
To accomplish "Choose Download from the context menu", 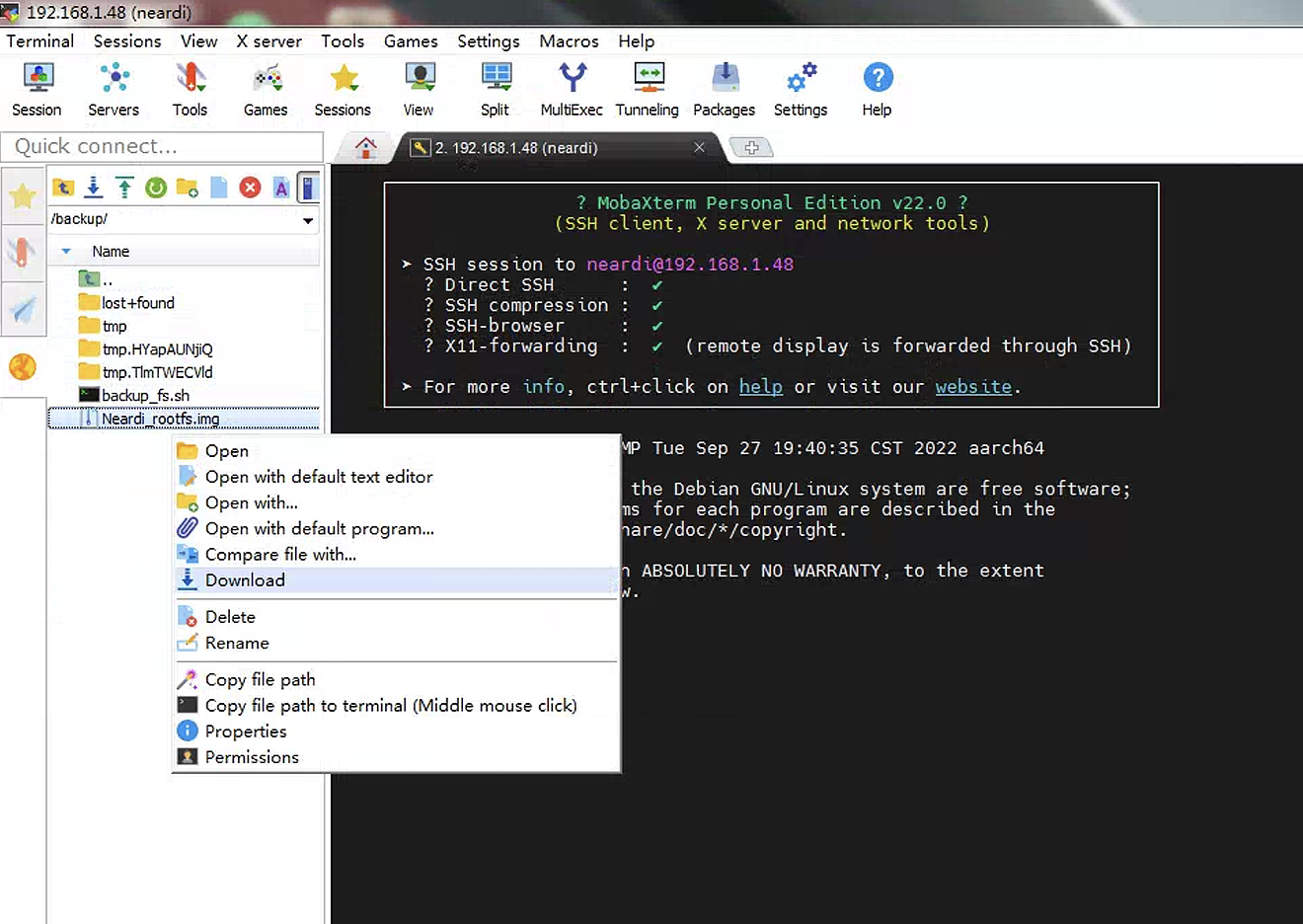I will point(396,580).
